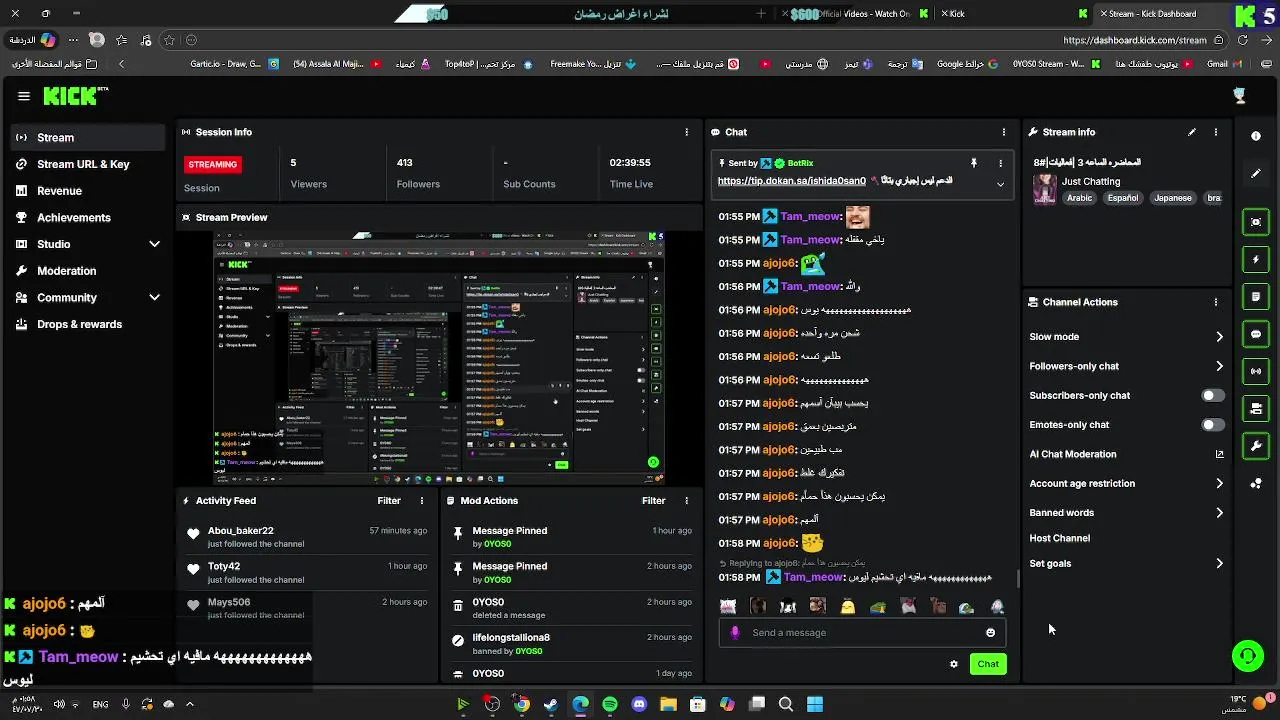
Task: Click AI Chat Moderation label
Action: [x=1072, y=454]
